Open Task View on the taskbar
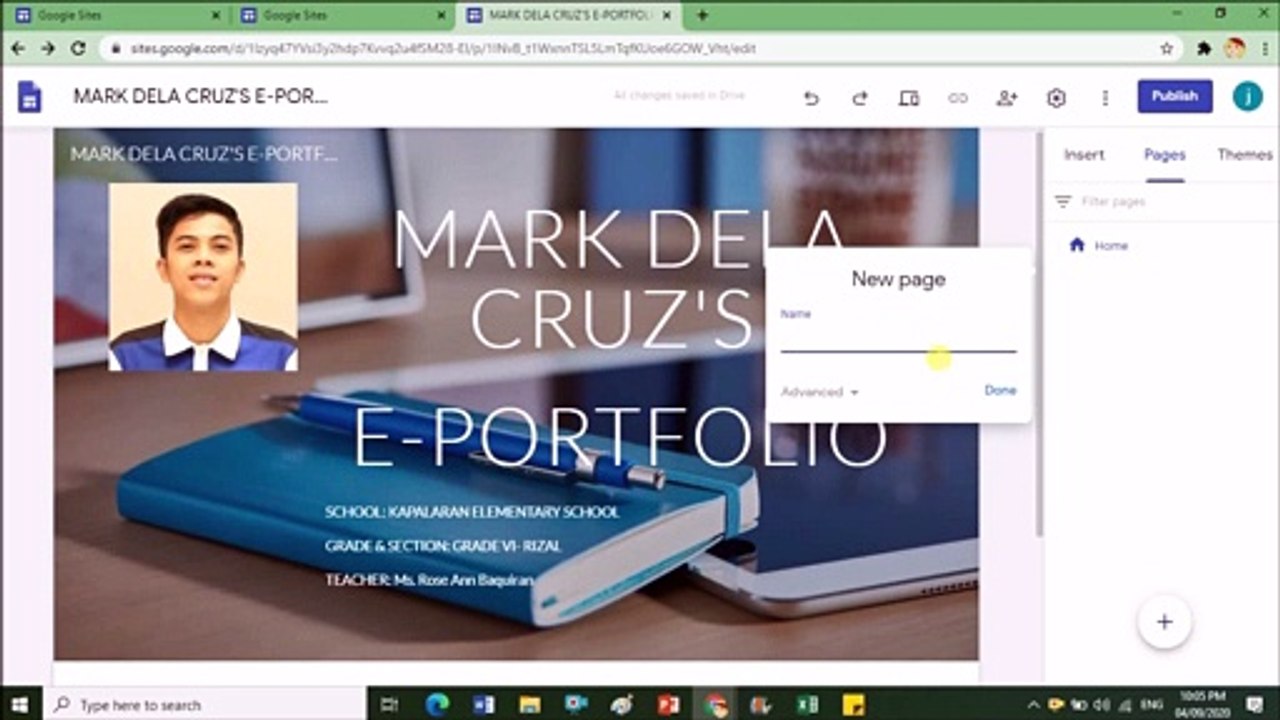 pyautogui.click(x=390, y=705)
